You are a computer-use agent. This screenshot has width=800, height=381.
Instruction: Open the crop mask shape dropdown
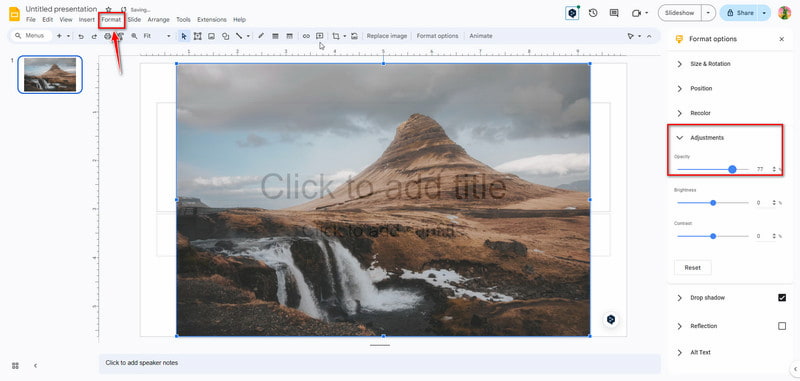pos(344,36)
